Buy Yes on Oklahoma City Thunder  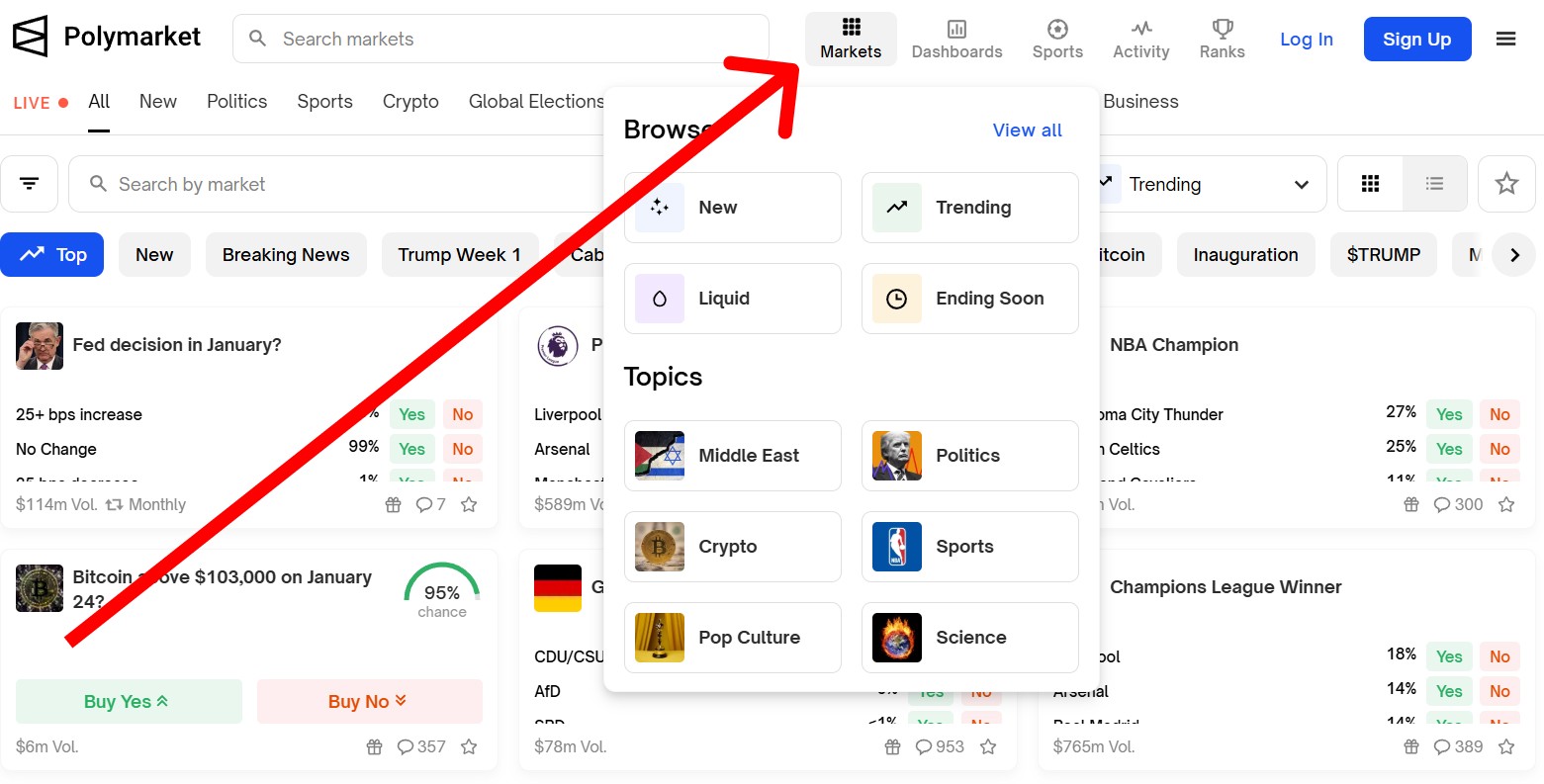point(1449,415)
